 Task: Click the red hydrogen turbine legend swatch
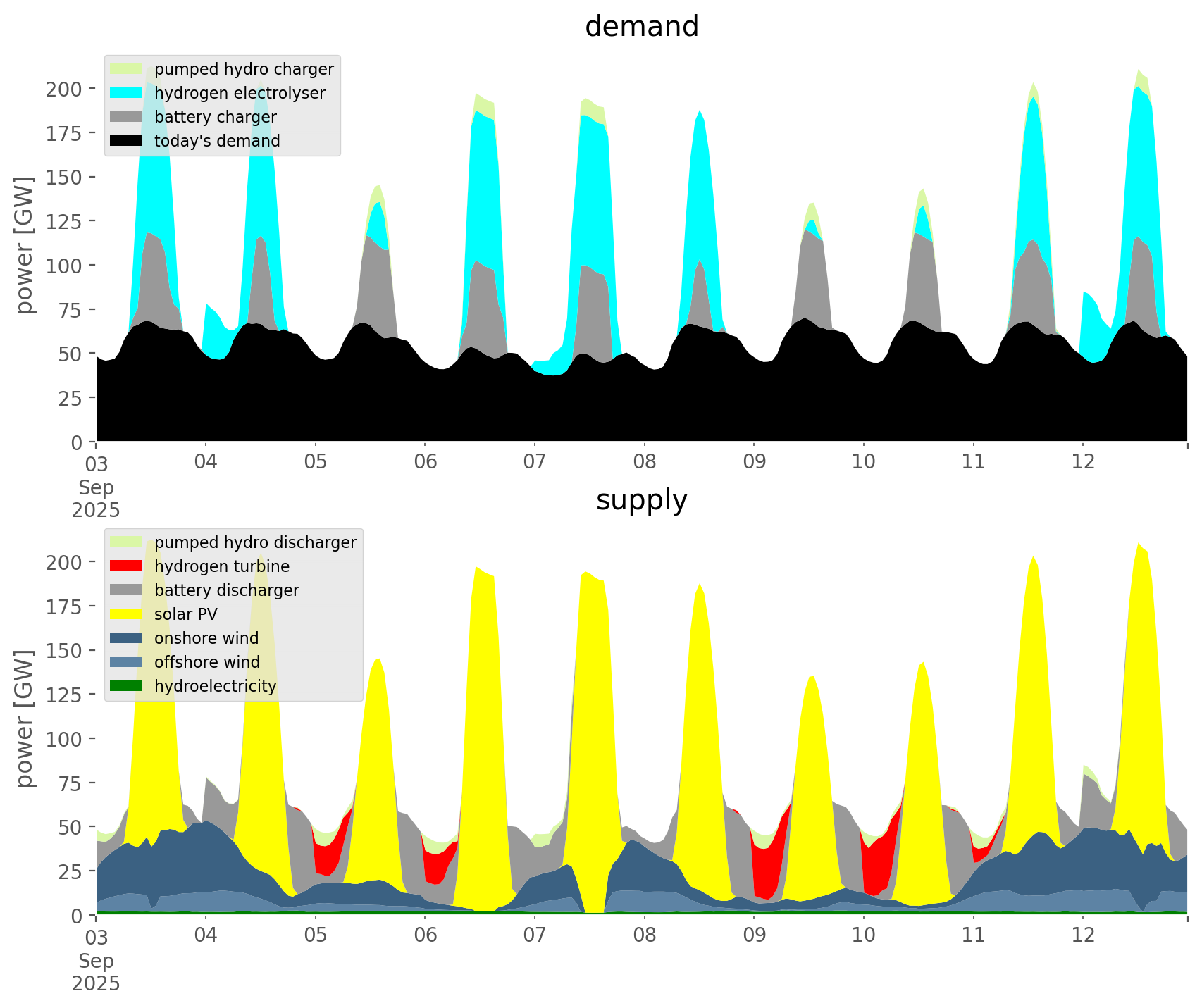[126, 566]
